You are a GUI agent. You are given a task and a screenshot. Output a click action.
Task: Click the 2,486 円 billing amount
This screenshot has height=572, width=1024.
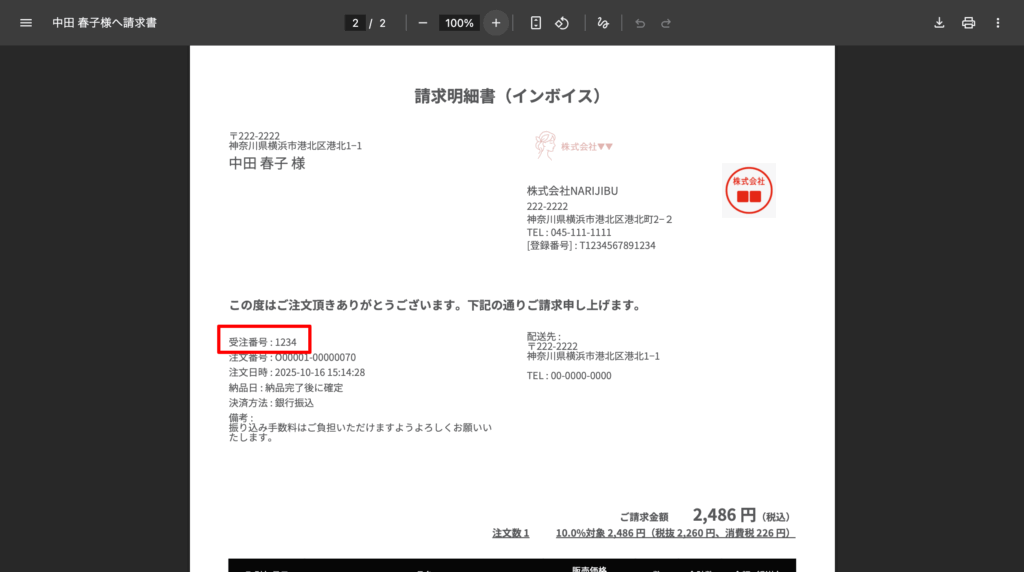coord(724,515)
